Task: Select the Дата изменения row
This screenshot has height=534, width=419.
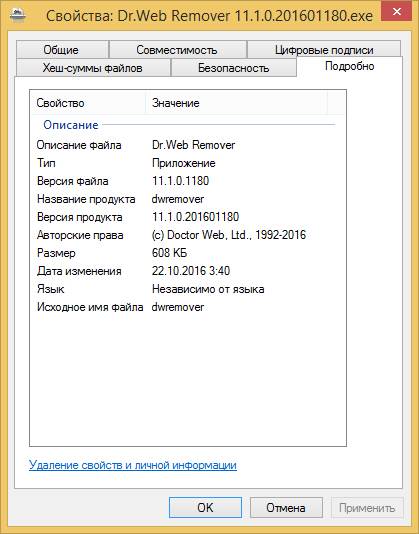Action: 188,271
